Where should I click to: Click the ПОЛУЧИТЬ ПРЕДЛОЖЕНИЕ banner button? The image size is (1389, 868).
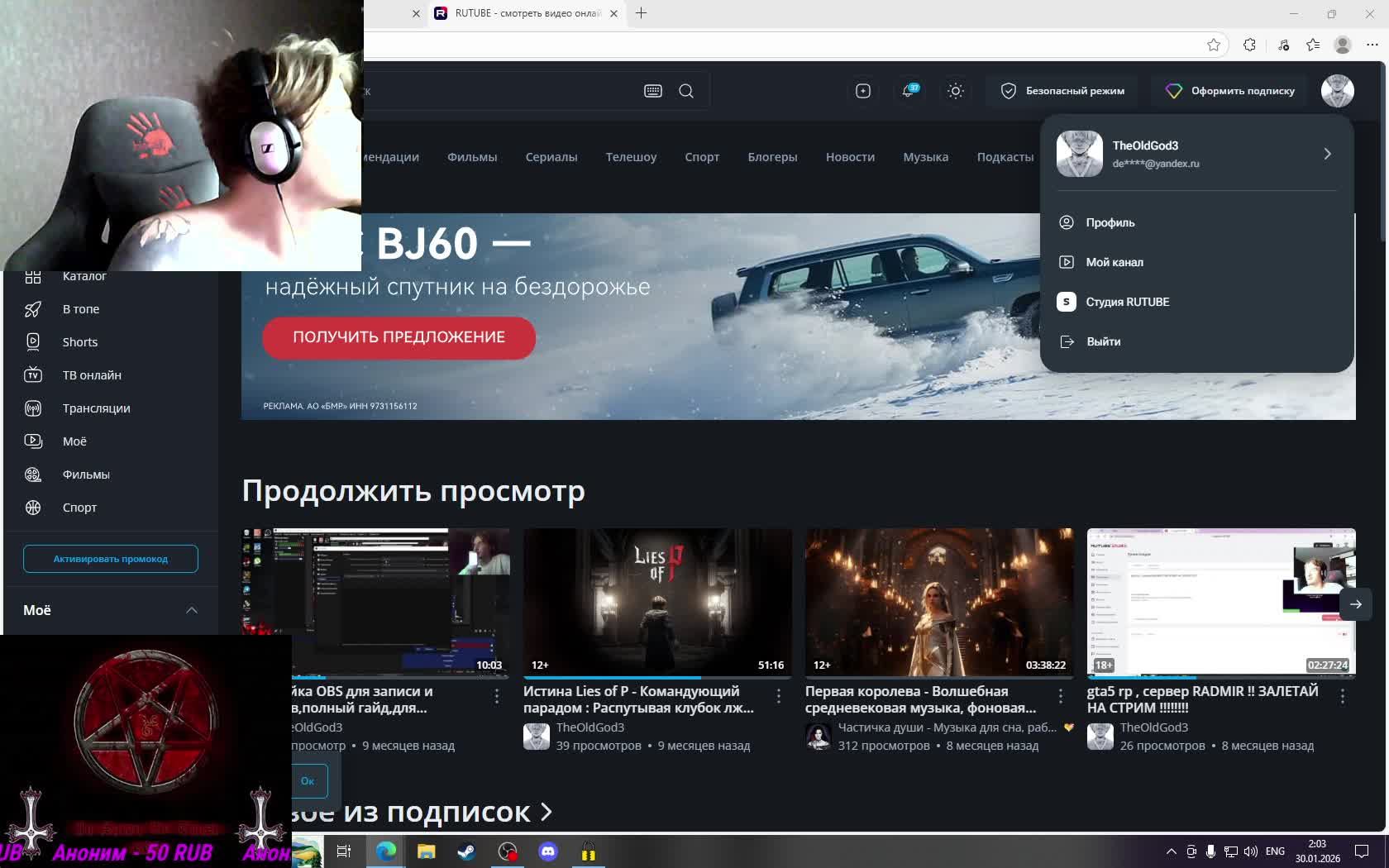click(x=399, y=337)
